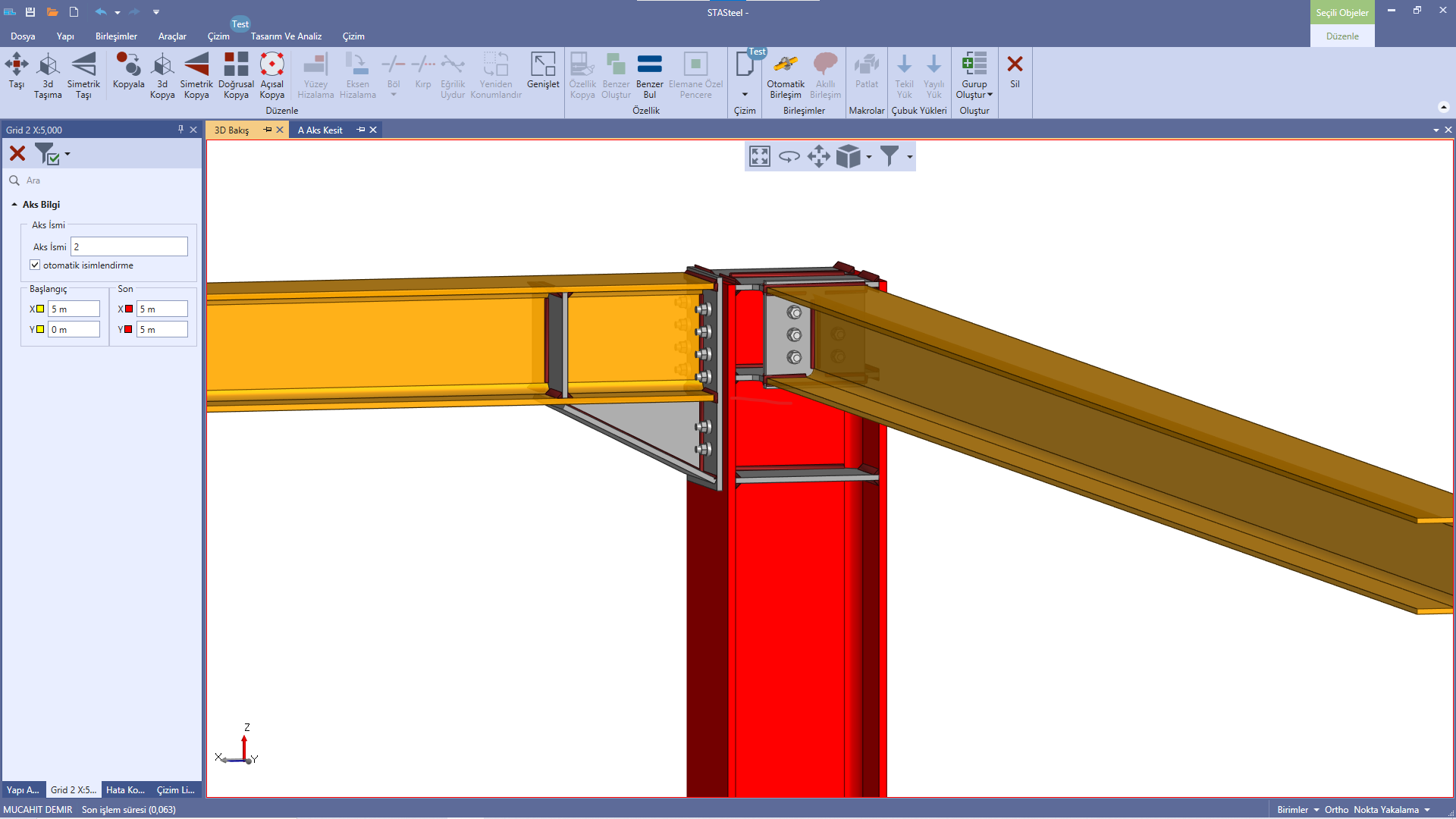1456x819 pixels.
Task: Collapse the Aks Bilgi section
Action: pyautogui.click(x=14, y=205)
